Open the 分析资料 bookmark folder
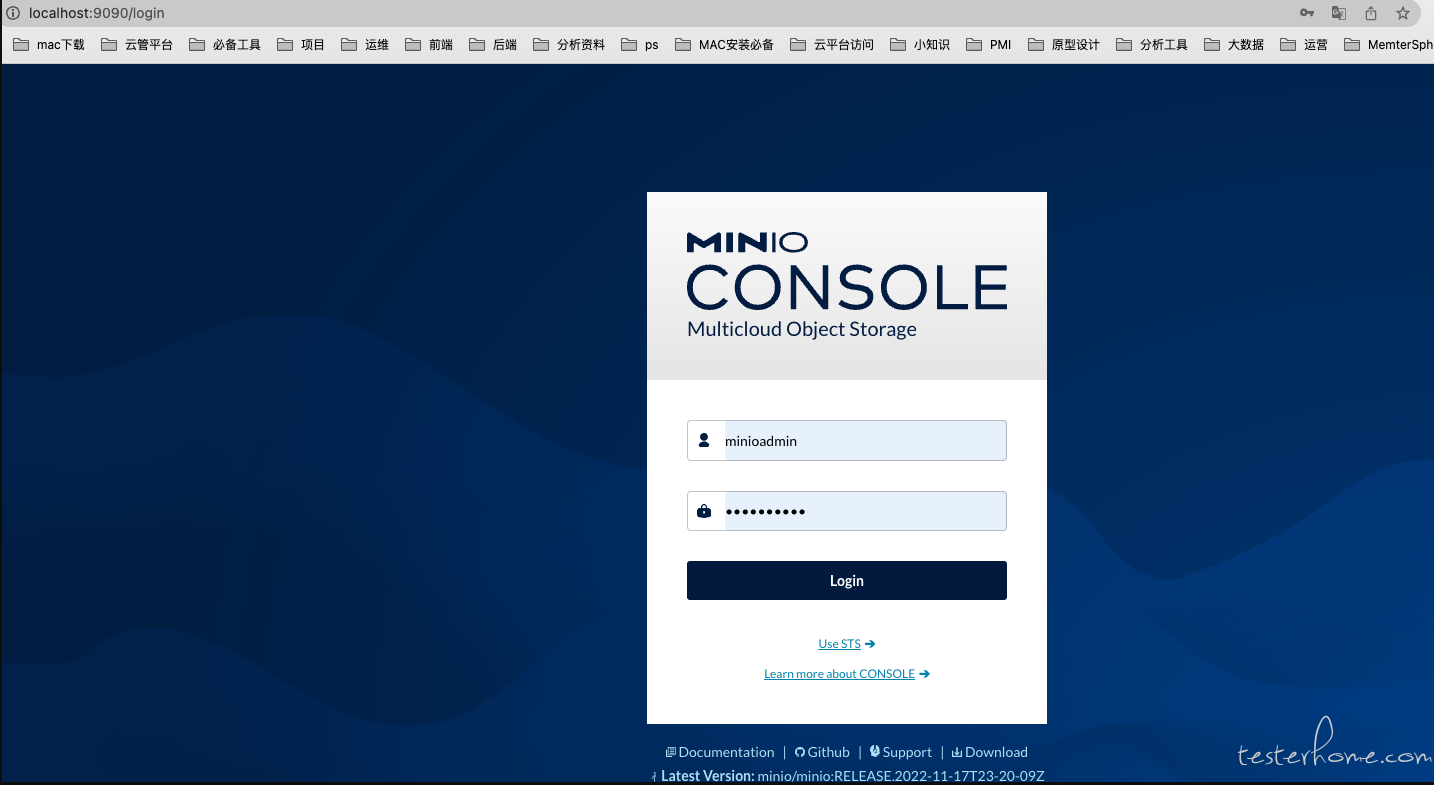1434x785 pixels. tap(569, 45)
